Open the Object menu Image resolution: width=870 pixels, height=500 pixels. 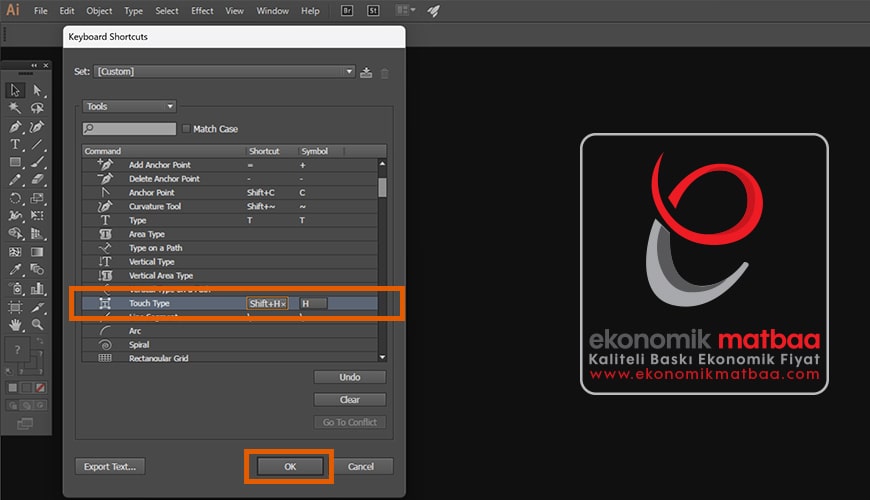tap(99, 11)
